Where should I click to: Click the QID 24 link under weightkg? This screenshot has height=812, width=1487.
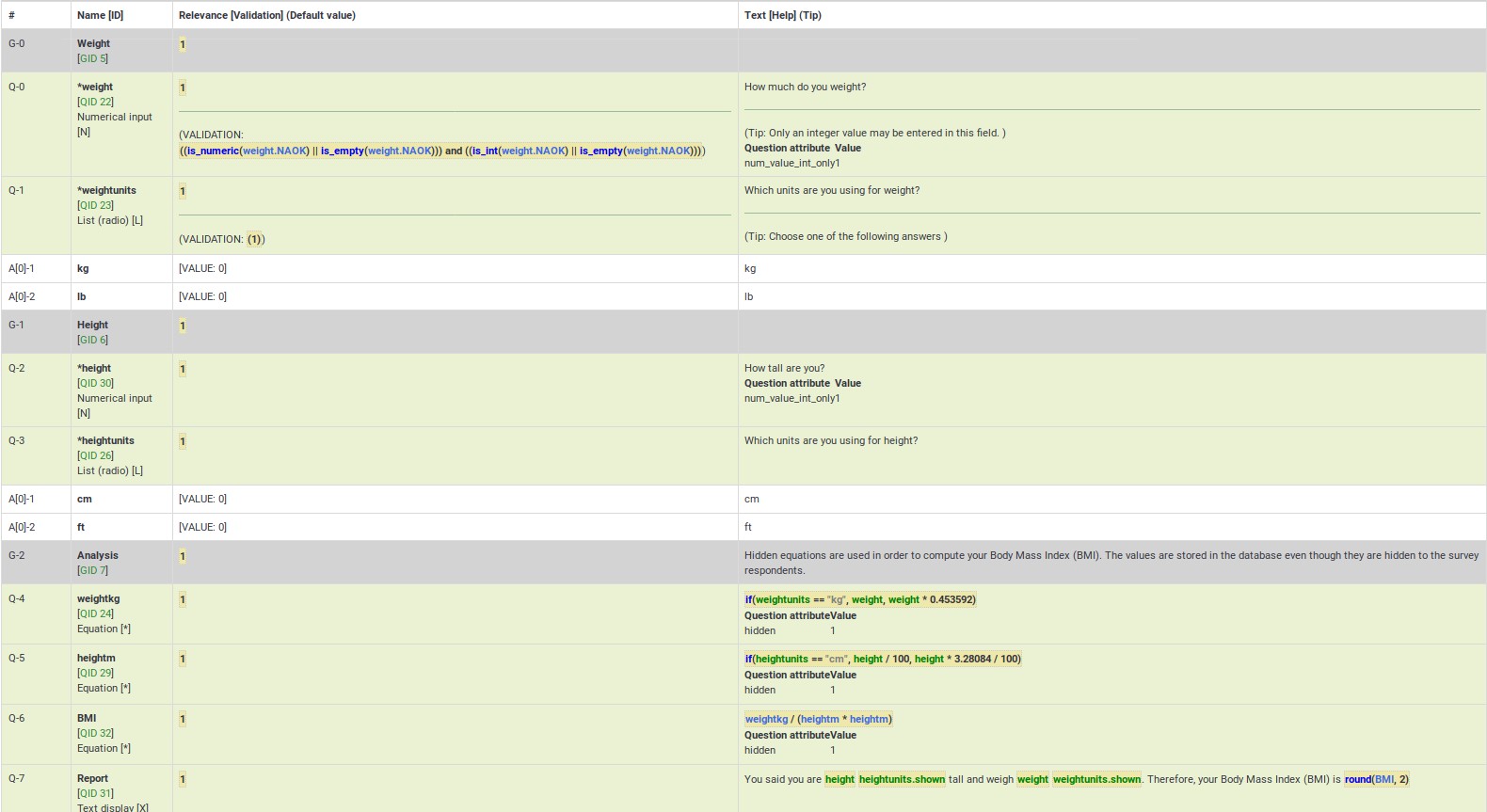(x=95, y=613)
